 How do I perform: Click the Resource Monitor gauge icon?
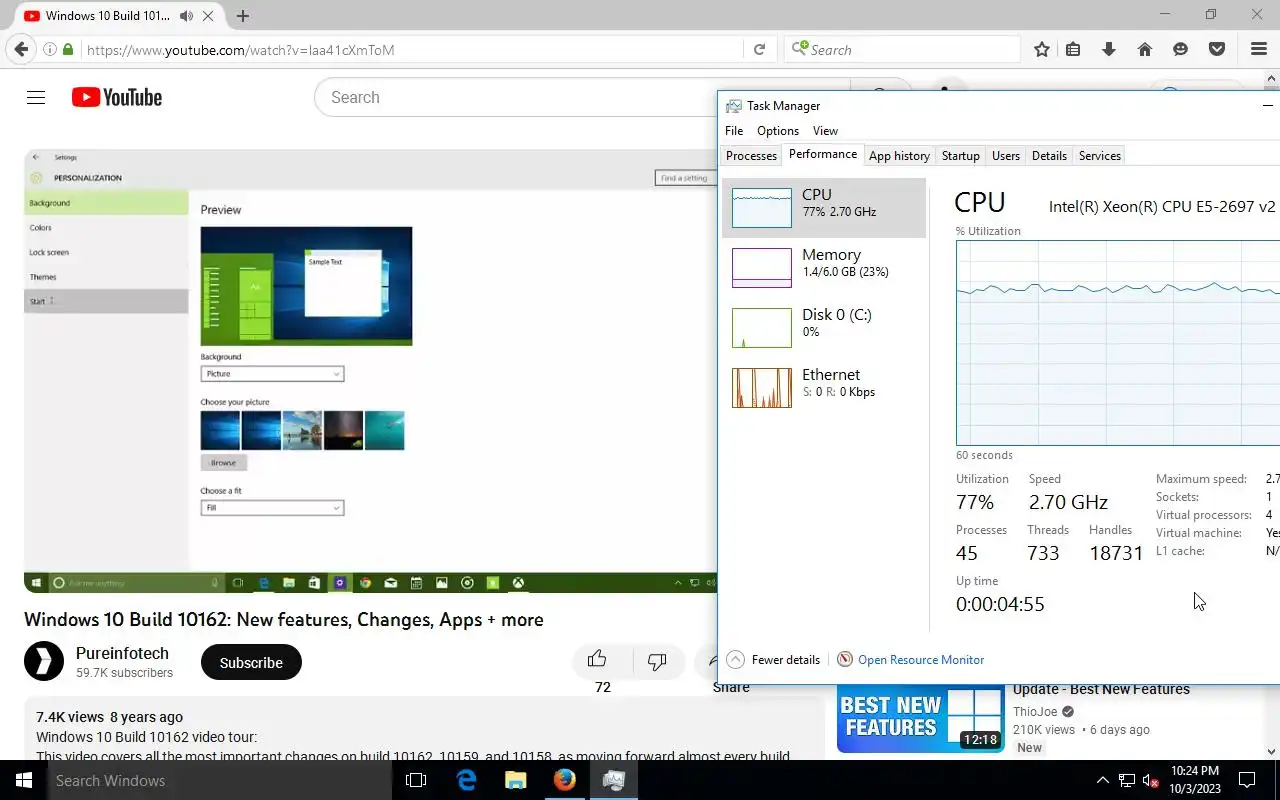pos(845,660)
